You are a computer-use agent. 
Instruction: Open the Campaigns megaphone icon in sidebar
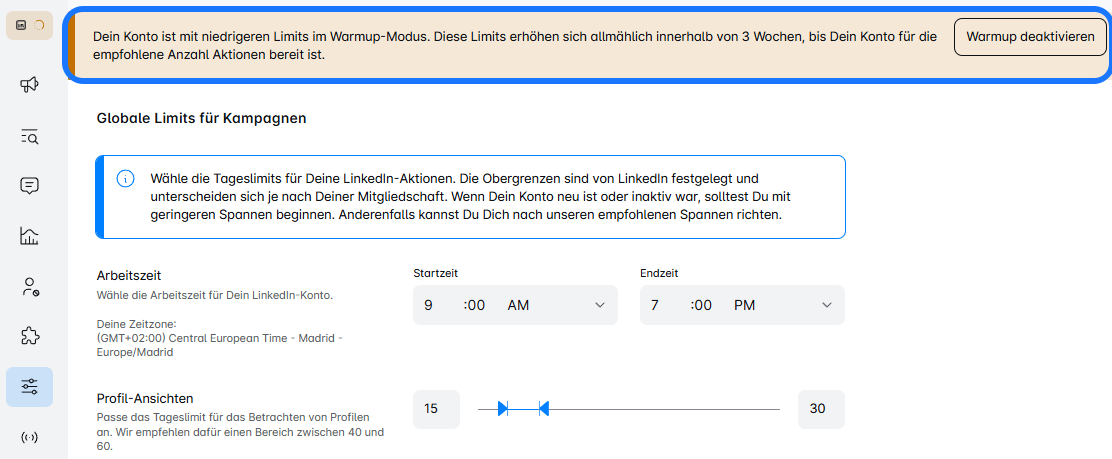[29, 85]
